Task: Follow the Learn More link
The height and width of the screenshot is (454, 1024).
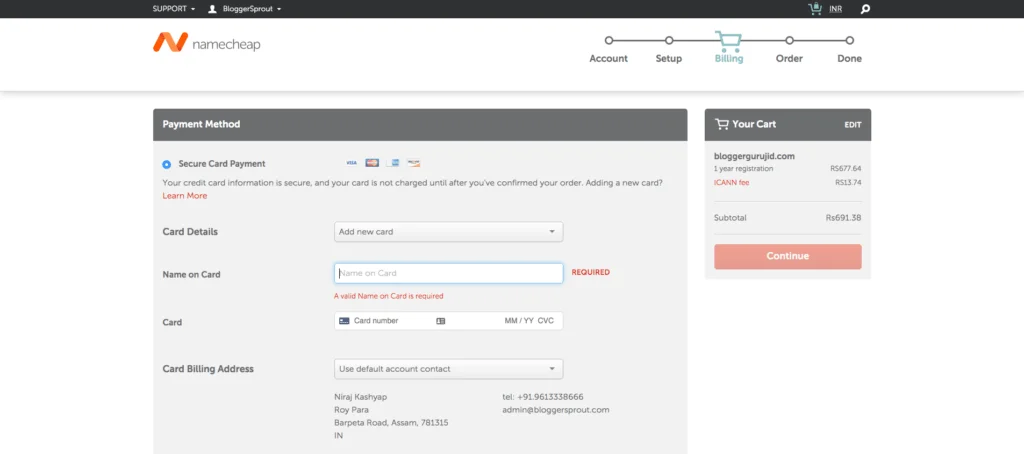Action: pyautogui.click(x=184, y=196)
